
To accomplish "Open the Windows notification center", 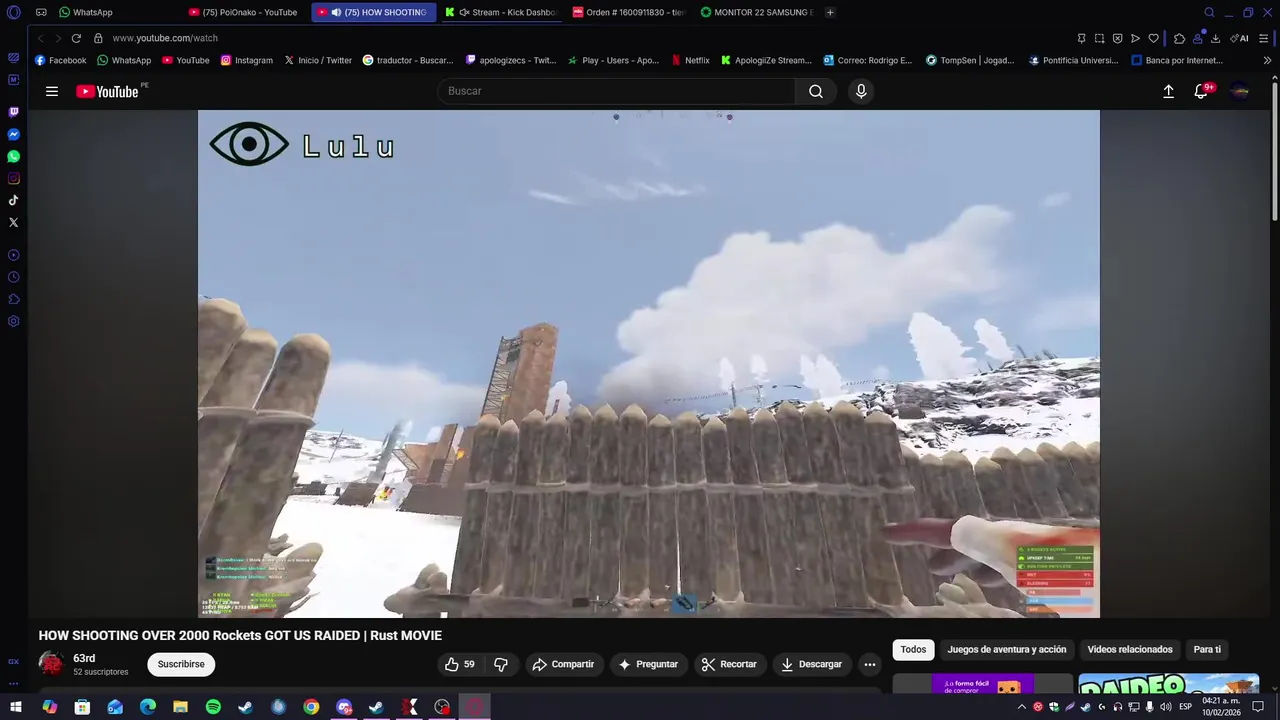I will point(1259,707).
